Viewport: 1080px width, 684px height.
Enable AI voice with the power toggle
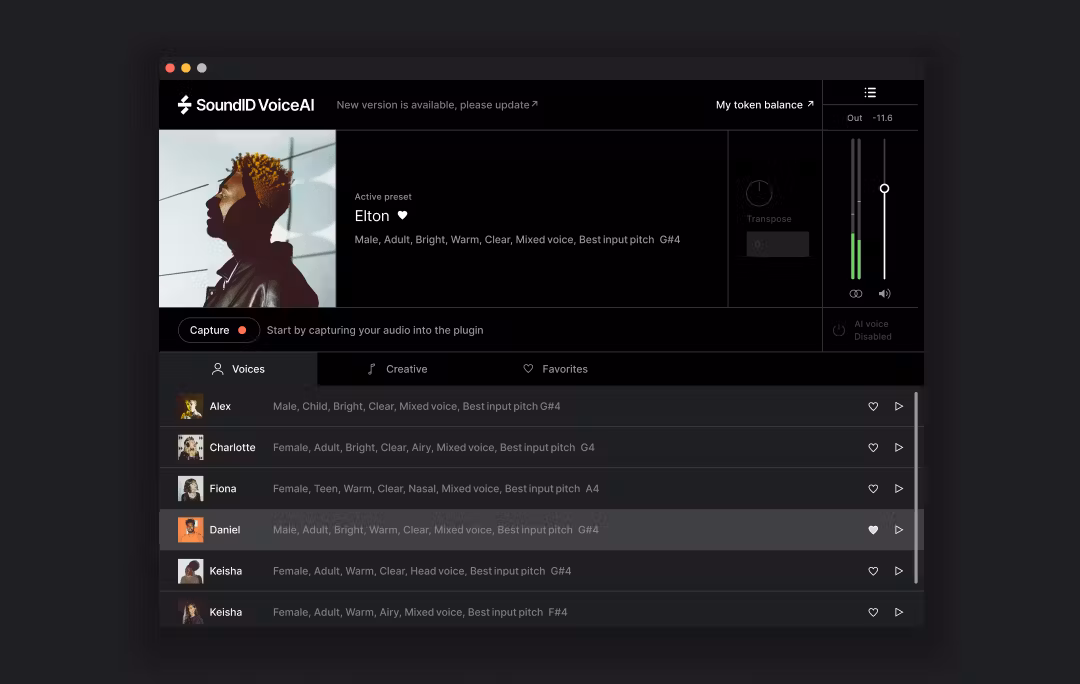click(838, 329)
